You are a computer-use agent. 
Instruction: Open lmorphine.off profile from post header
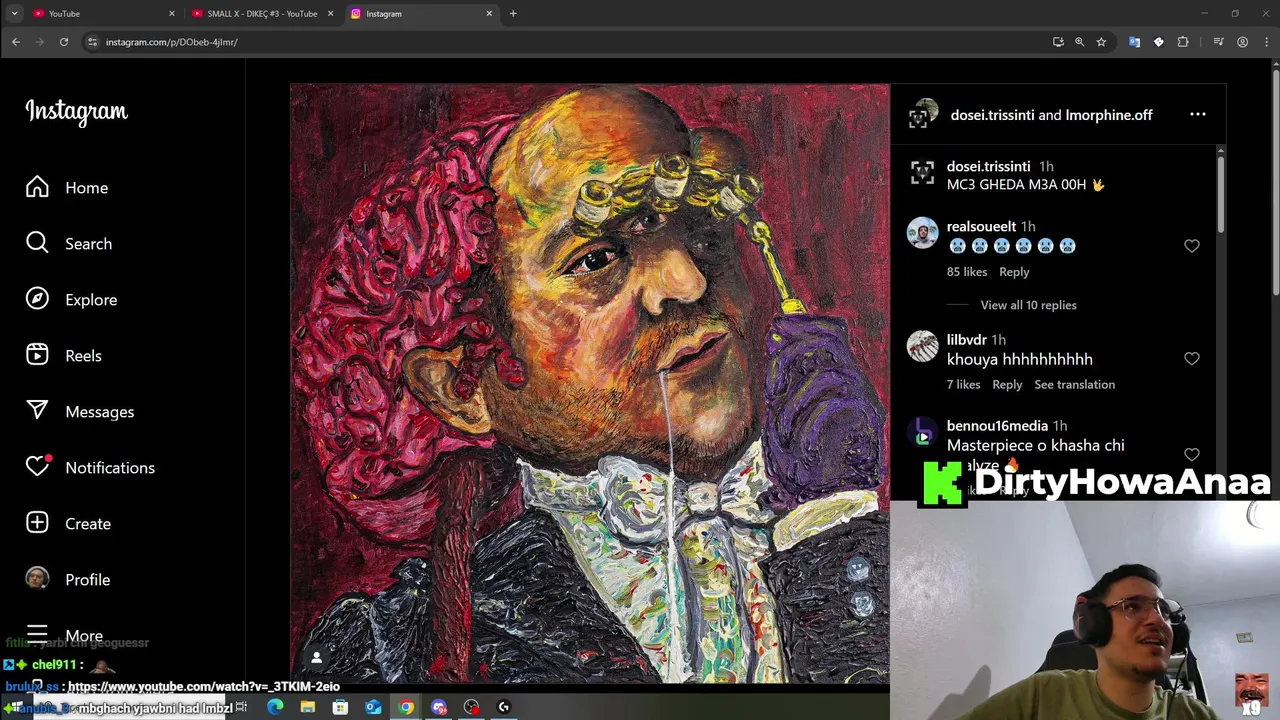coord(1109,115)
